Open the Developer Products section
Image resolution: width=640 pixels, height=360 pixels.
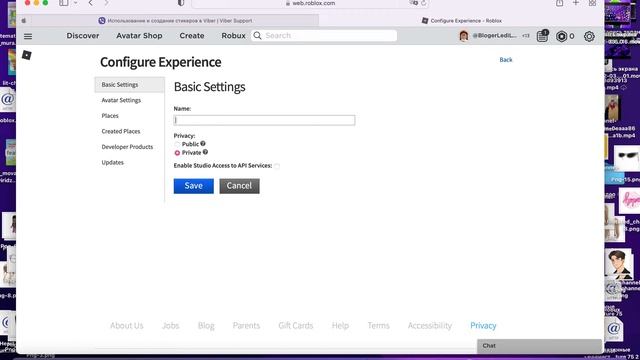129,147
